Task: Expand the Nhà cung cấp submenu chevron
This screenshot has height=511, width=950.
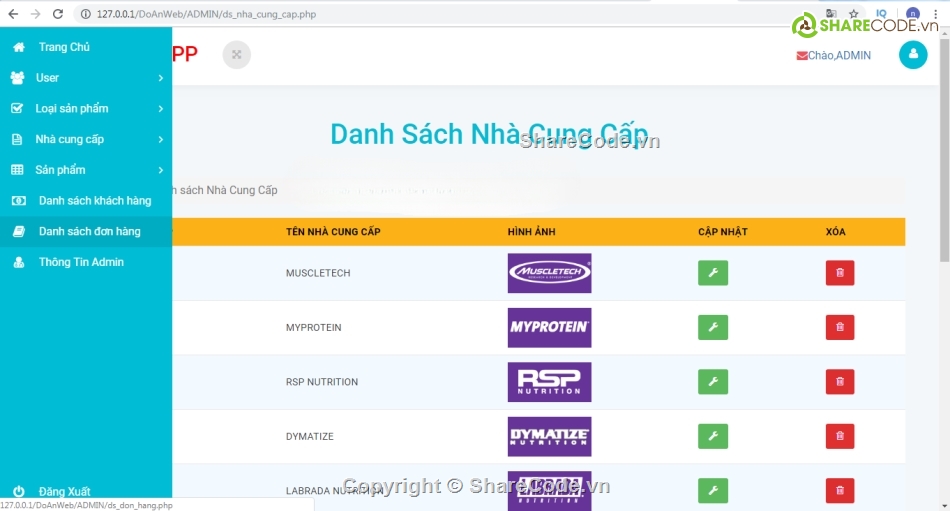Action: pos(161,139)
